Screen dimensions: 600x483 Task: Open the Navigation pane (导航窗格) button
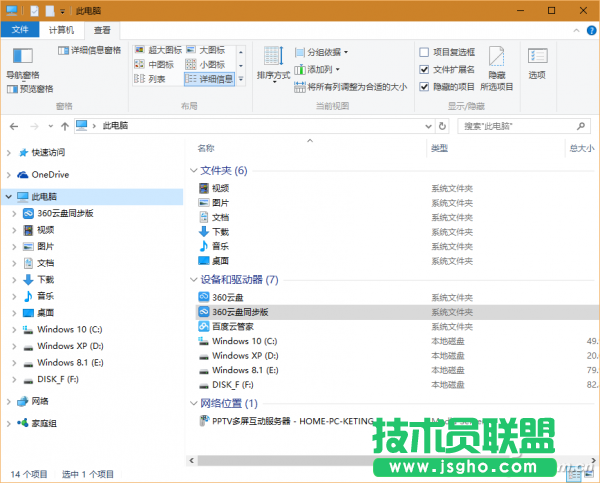[x=23, y=63]
